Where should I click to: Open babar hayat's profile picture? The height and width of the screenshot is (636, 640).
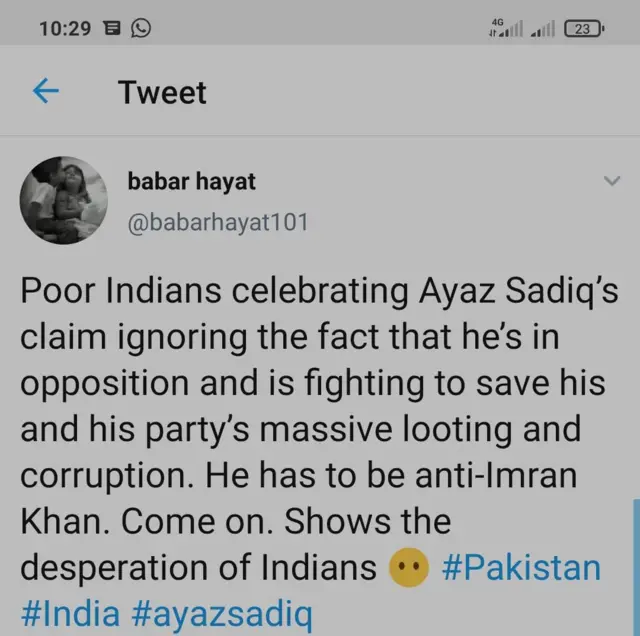[x=63, y=201]
